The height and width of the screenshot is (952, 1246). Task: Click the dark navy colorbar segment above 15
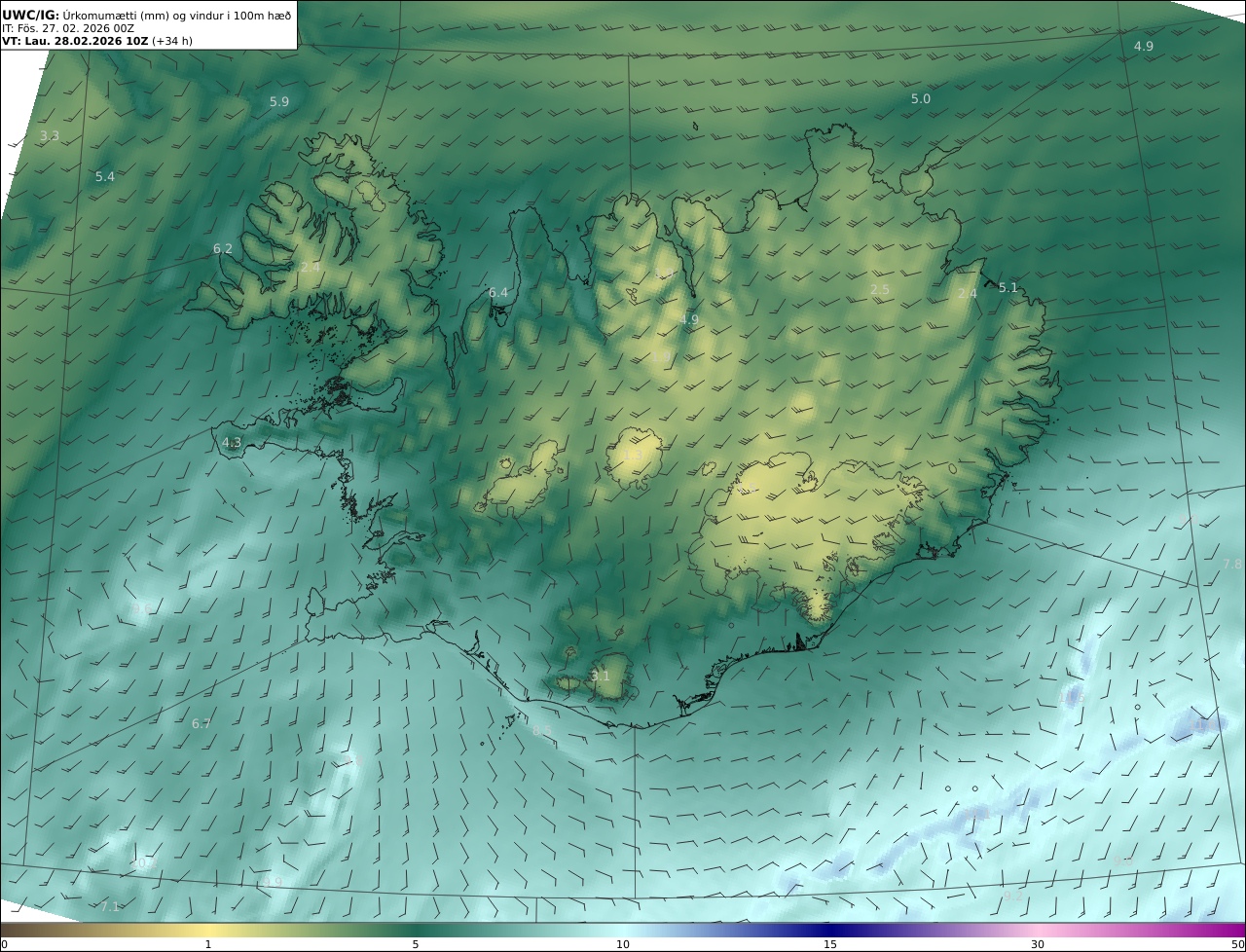[x=830, y=930]
